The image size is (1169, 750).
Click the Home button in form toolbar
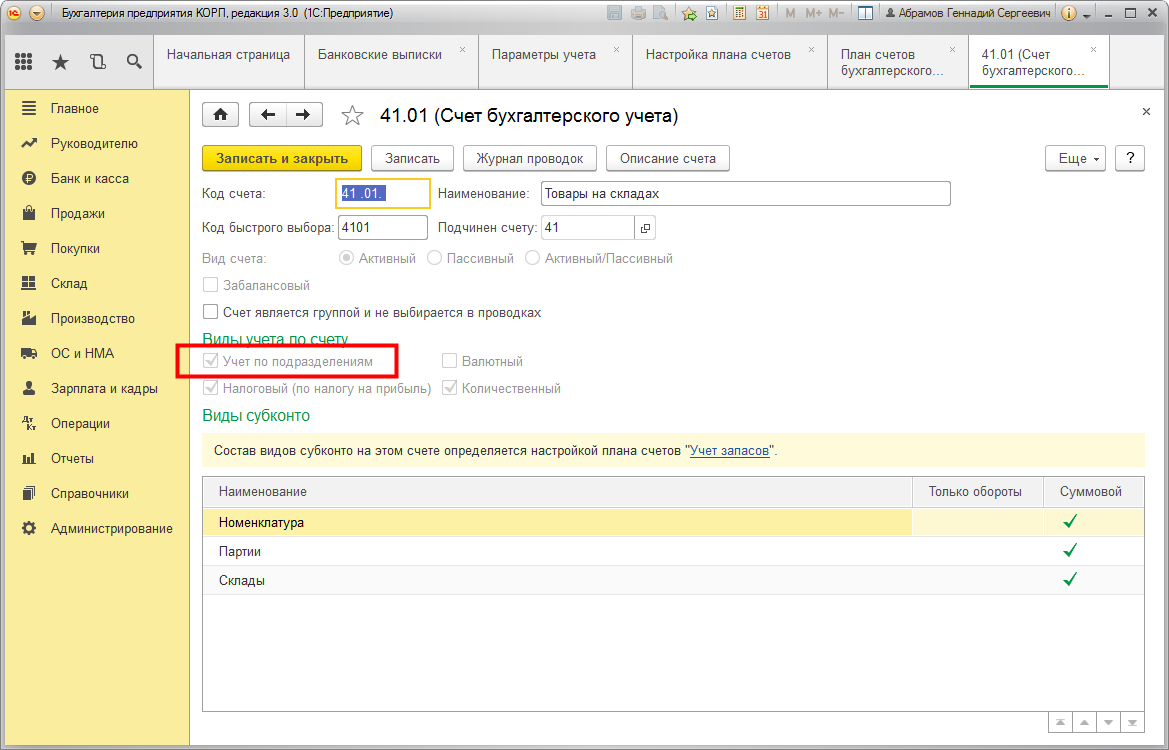click(221, 115)
